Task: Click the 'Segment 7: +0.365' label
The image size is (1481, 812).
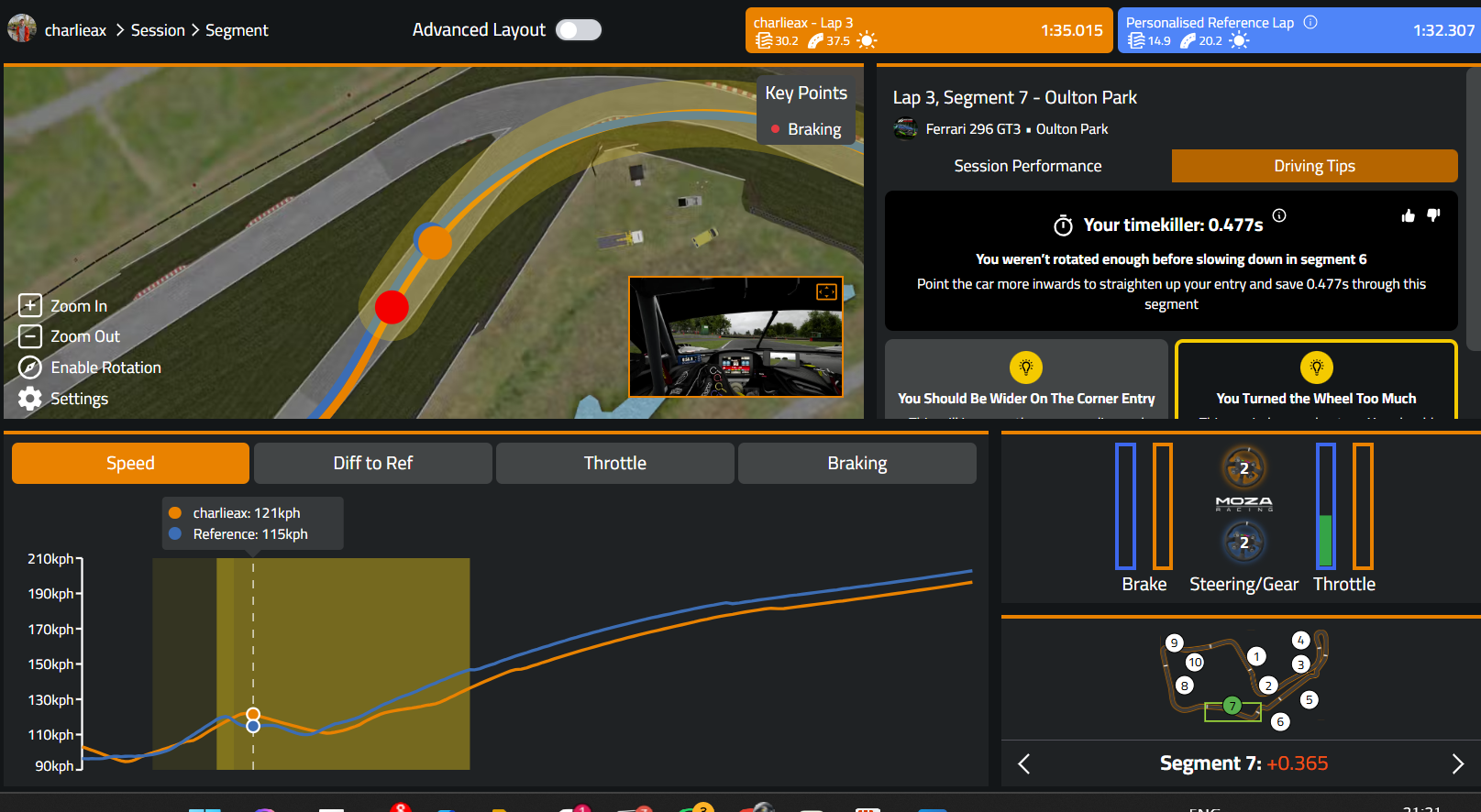Action: click(x=1243, y=763)
